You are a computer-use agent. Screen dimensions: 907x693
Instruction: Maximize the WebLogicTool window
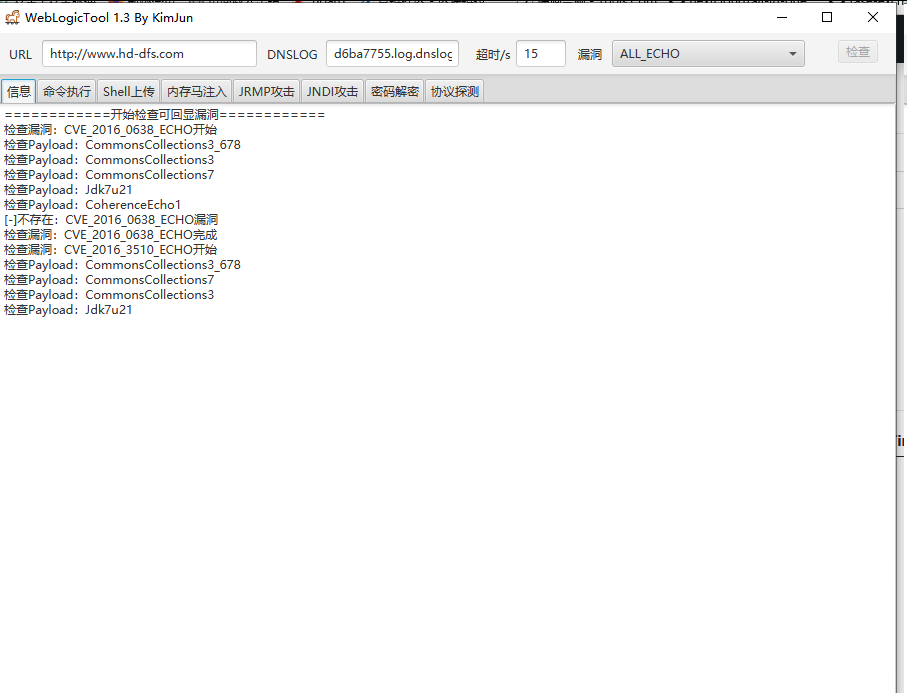tap(827, 17)
